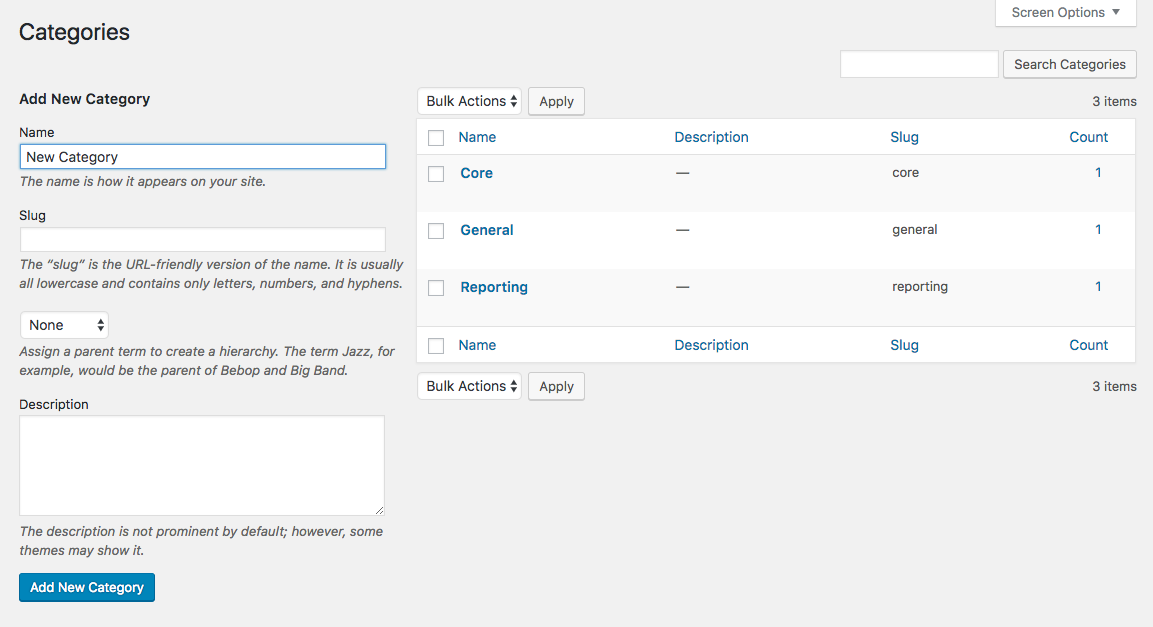Tick the checkbox for General category
Viewport: 1153px width, 627px height.
click(436, 231)
